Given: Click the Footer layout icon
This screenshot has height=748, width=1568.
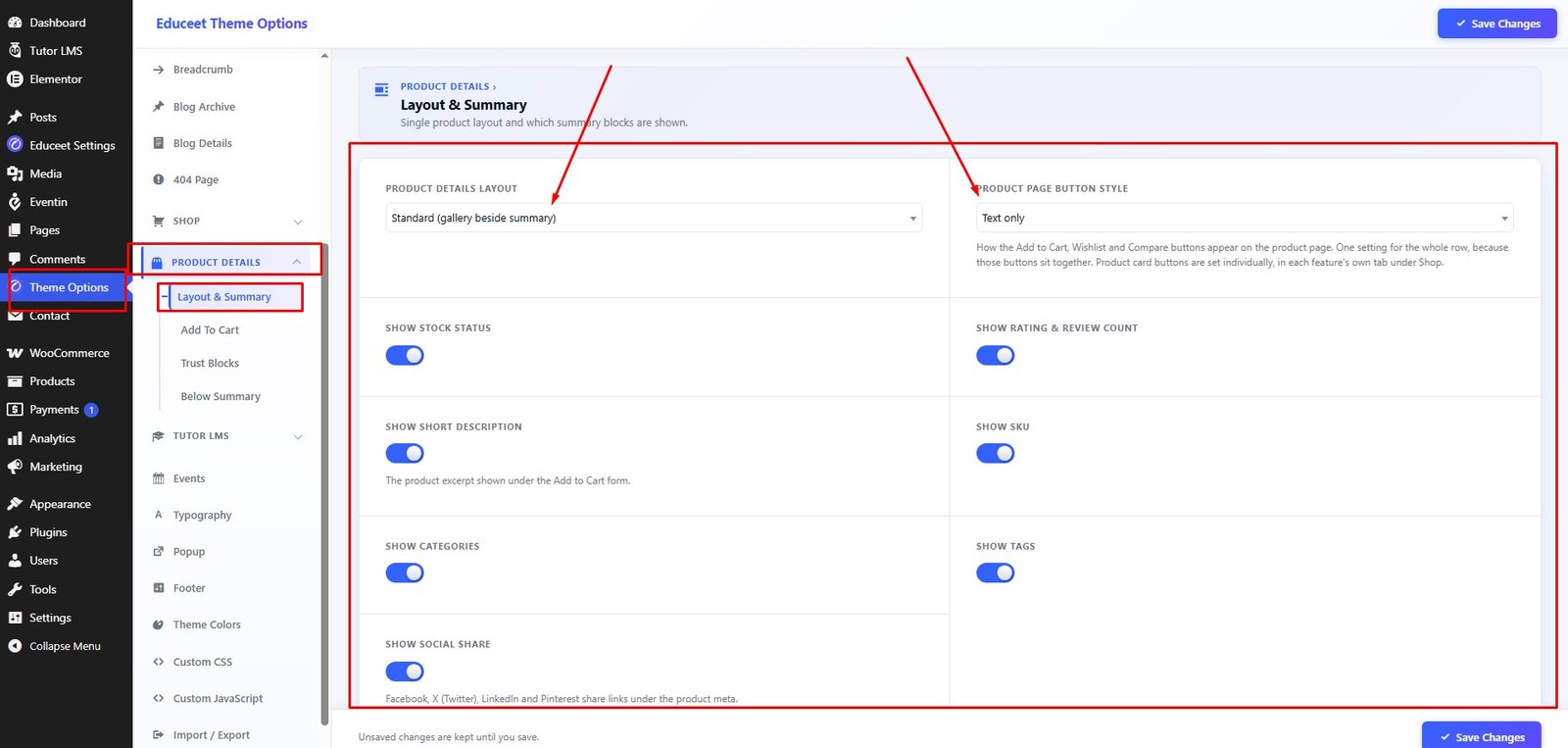Looking at the screenshot, I should point(159,588).
